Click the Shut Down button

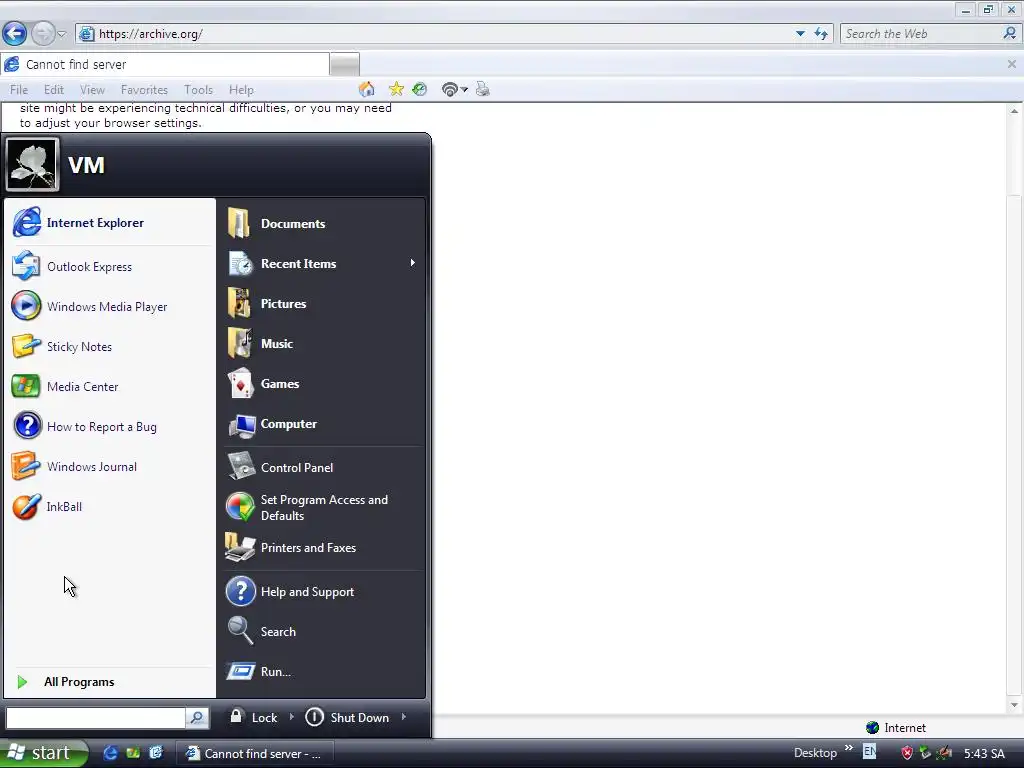tap(349, 717)
